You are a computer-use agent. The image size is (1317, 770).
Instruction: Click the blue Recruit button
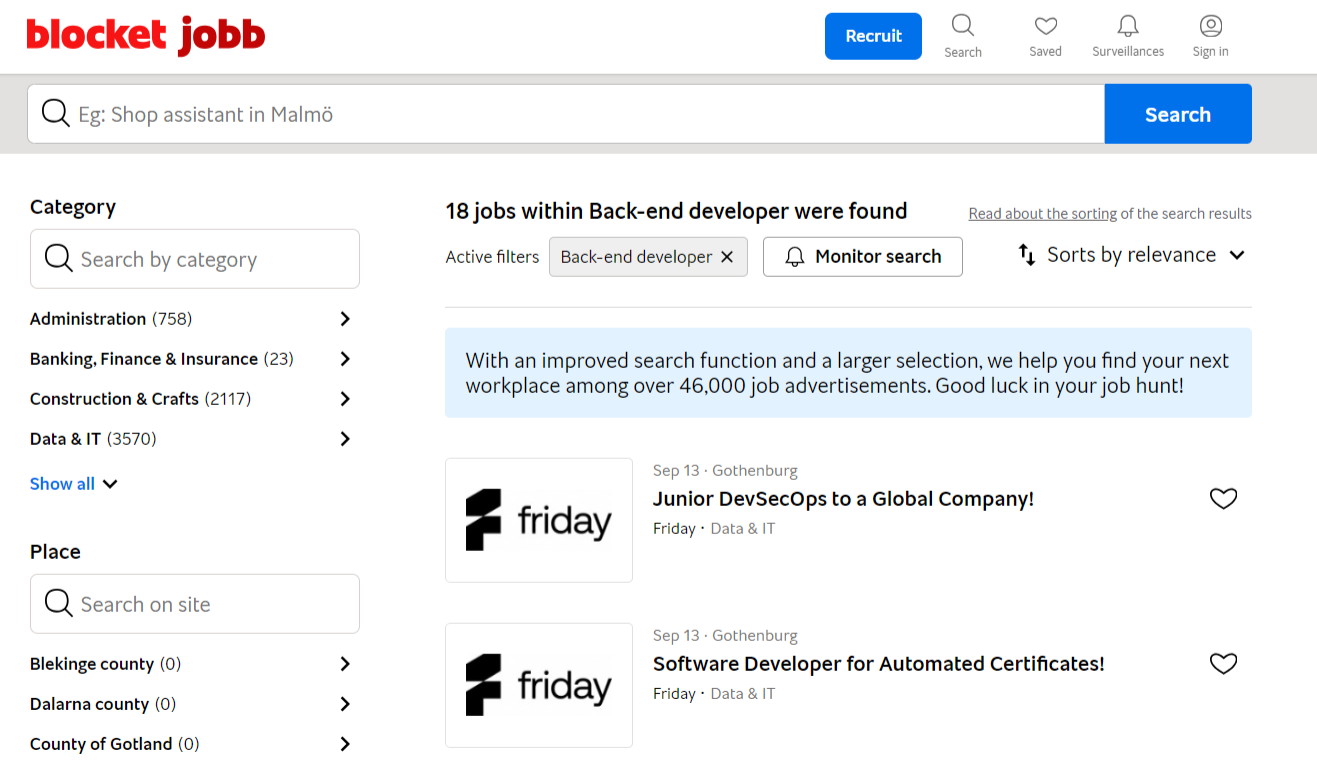point(873,36)
